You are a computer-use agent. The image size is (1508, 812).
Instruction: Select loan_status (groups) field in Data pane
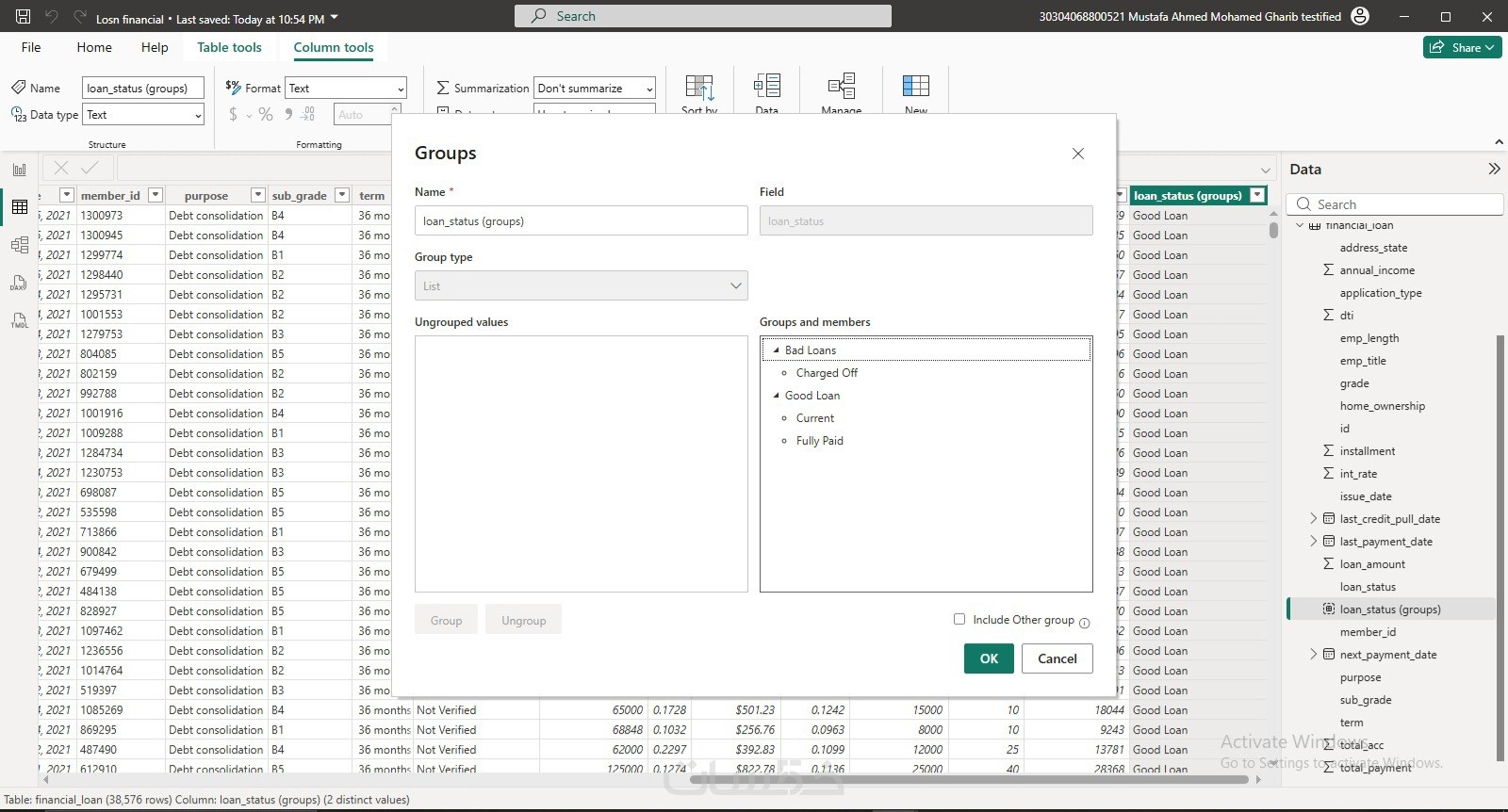[1390, 609]
